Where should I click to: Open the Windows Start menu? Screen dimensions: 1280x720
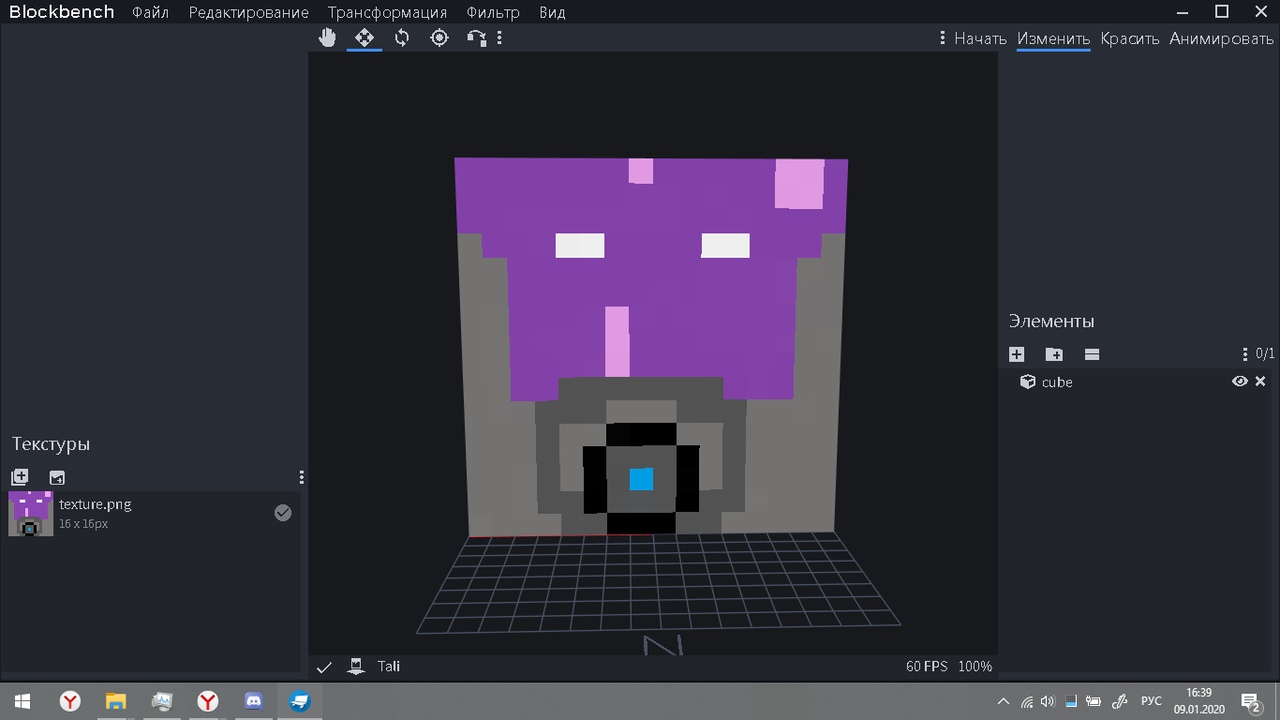tap(22, 702)
